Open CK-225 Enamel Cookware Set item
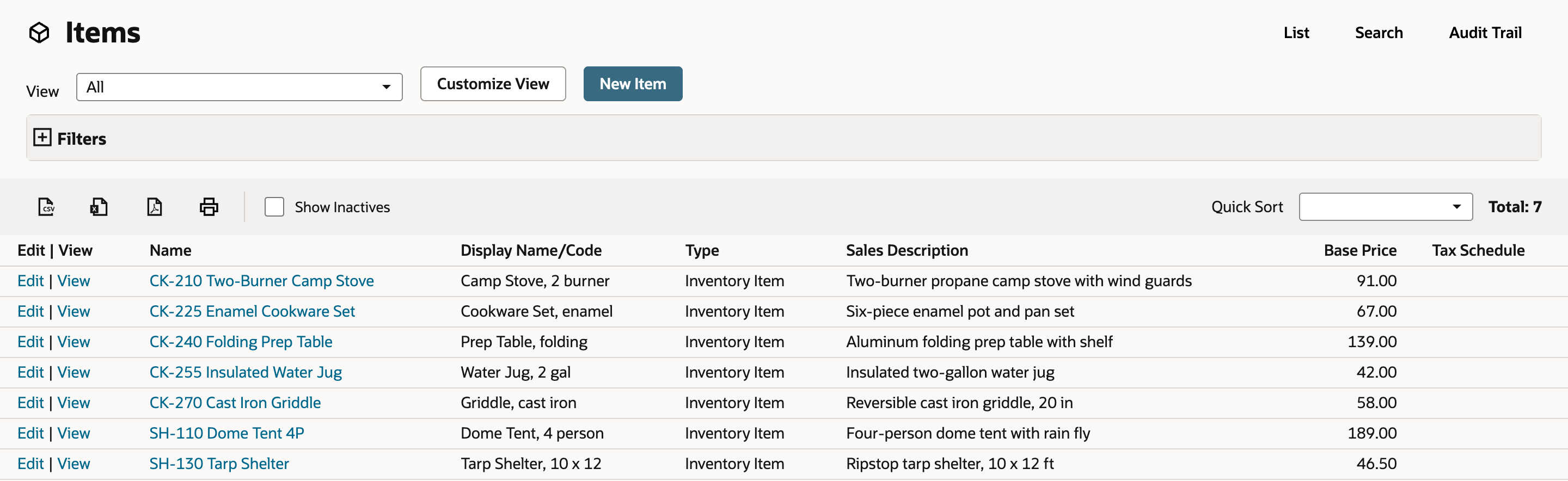The width and height of the screenshot is (1568, 481). tap(252, 311)
